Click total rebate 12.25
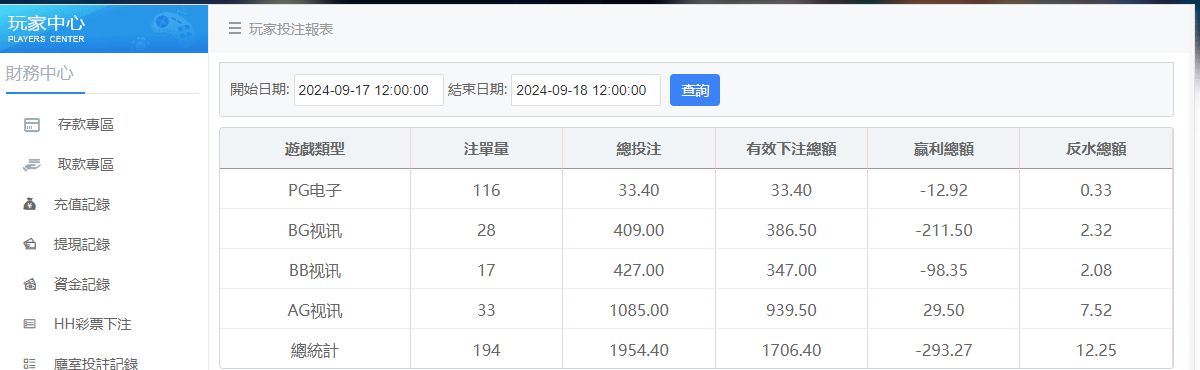Image resolution: width=1200 pixels, height=370 pixels. pyautogui.click(x=1096, y=350)
